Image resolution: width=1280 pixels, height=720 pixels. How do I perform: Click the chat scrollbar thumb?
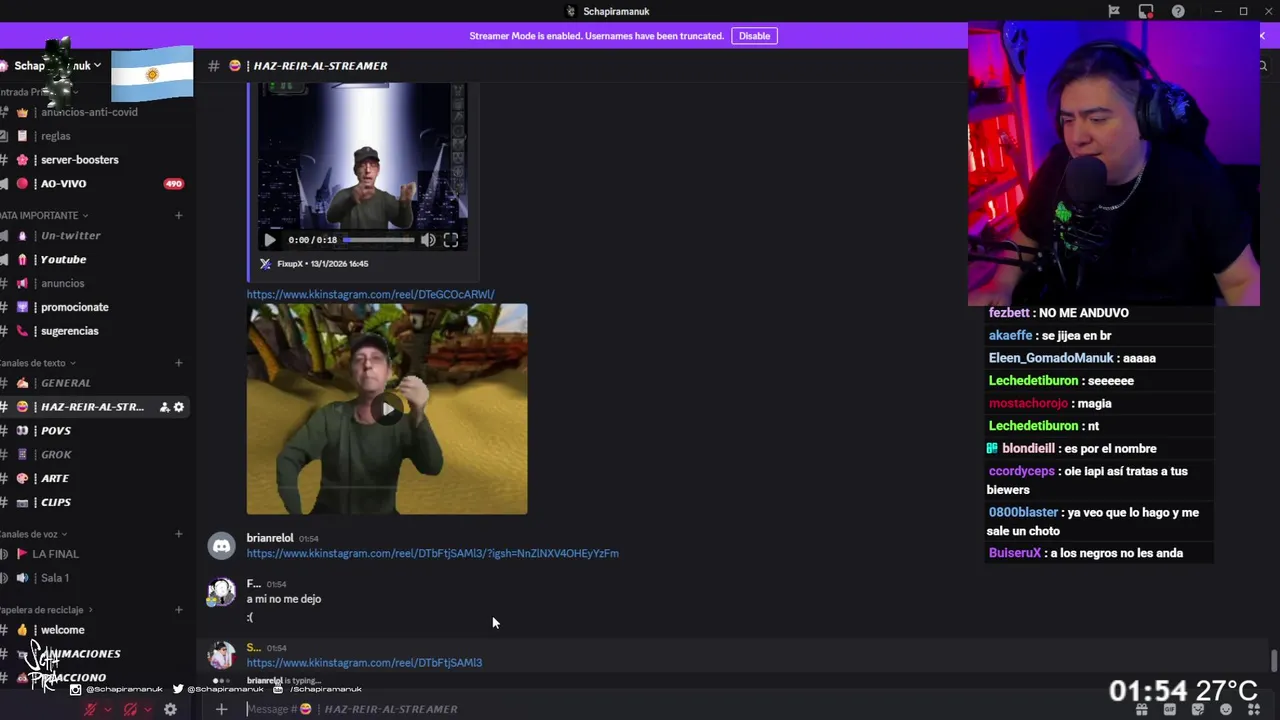point(1273,661)
